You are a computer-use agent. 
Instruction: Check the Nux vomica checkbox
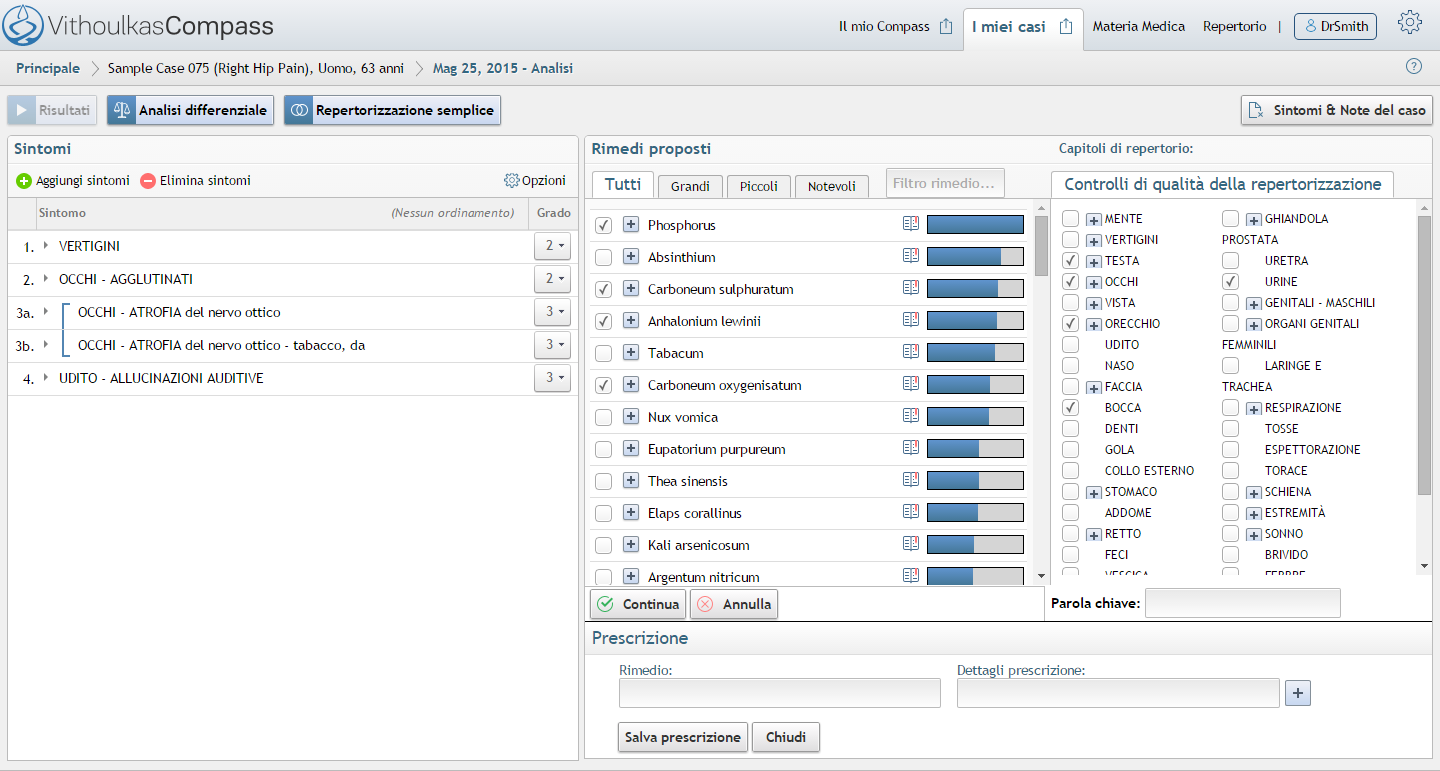[x=604, y=417]
